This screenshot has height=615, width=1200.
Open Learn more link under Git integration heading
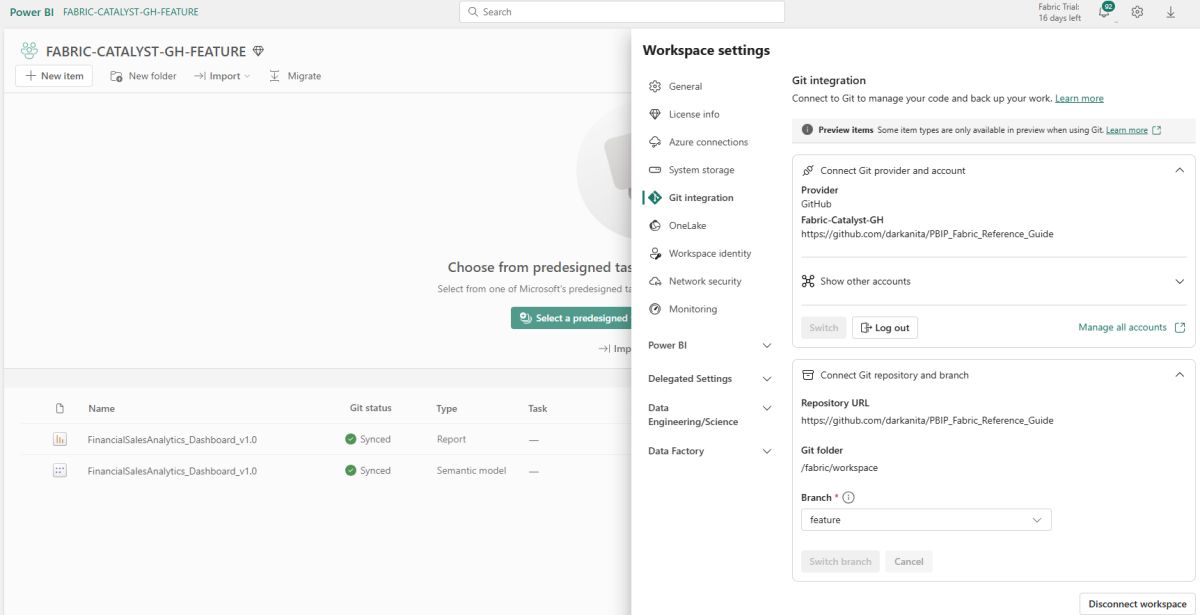coord(1079,99)
